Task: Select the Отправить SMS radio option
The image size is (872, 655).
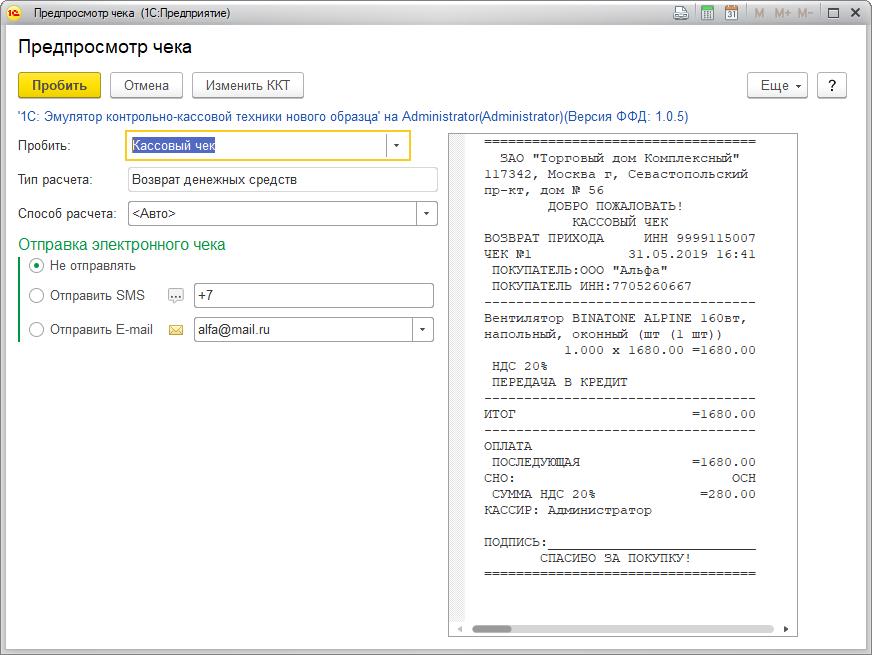Action: (x=37, y=295)
